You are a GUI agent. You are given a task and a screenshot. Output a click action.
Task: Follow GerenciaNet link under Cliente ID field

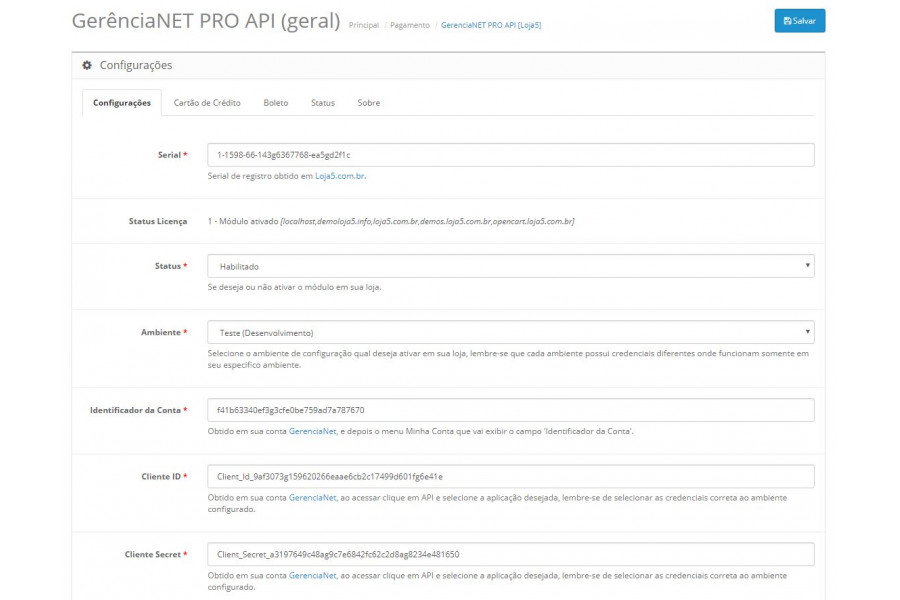click(x=312, y=498)
